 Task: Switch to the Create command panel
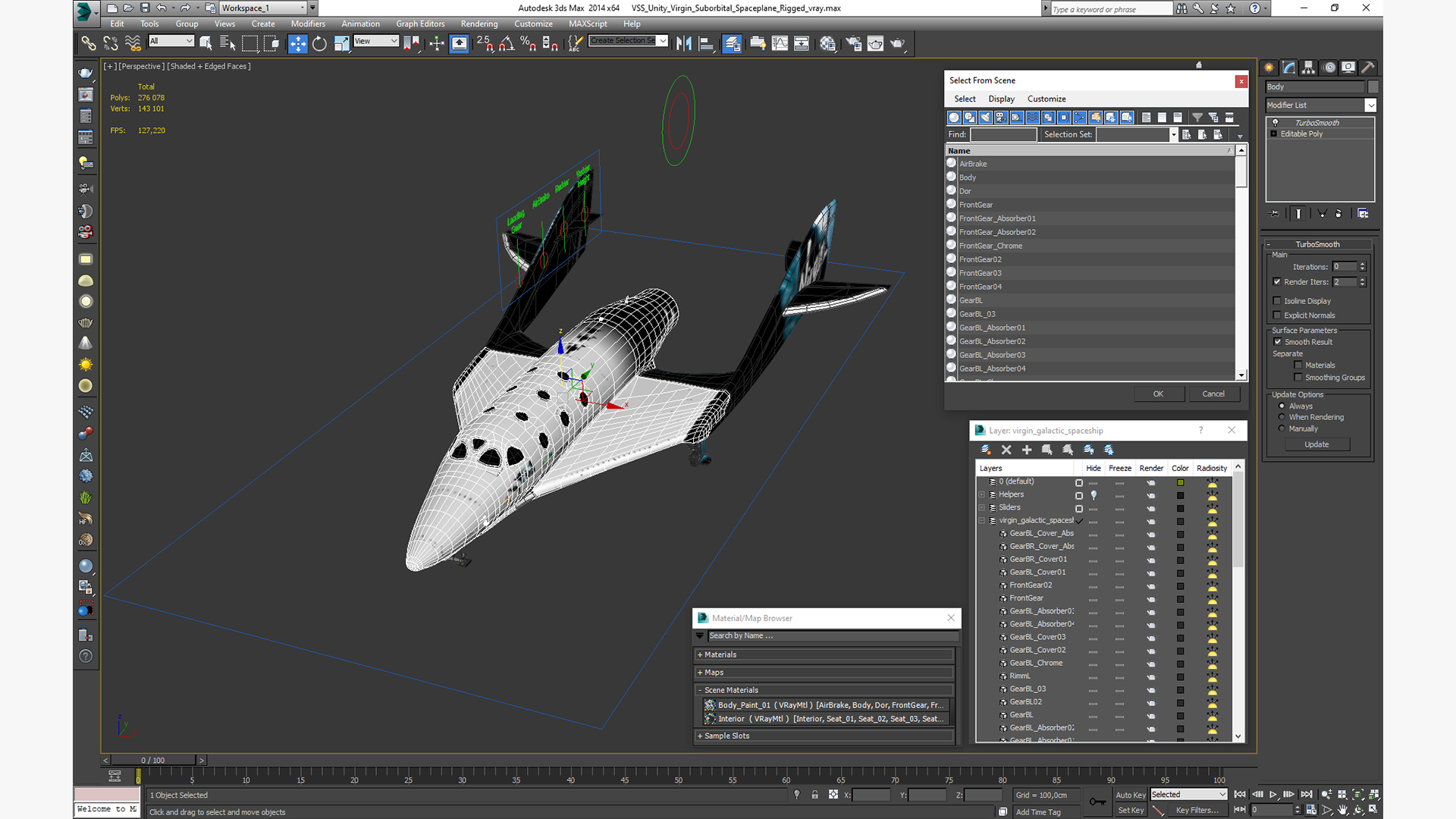[1269, 67]
